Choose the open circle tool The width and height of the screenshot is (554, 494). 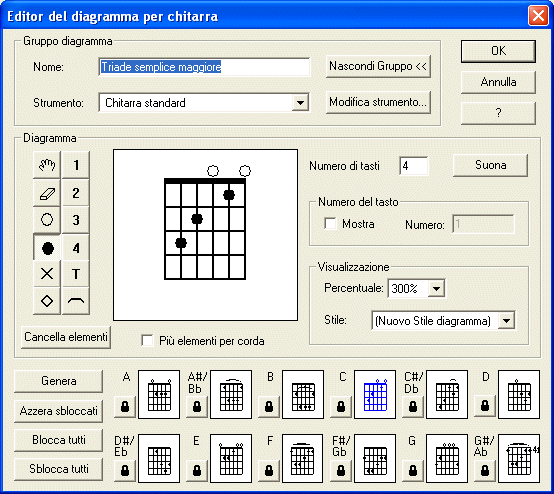pyautogui.click(x=47, y=220)
